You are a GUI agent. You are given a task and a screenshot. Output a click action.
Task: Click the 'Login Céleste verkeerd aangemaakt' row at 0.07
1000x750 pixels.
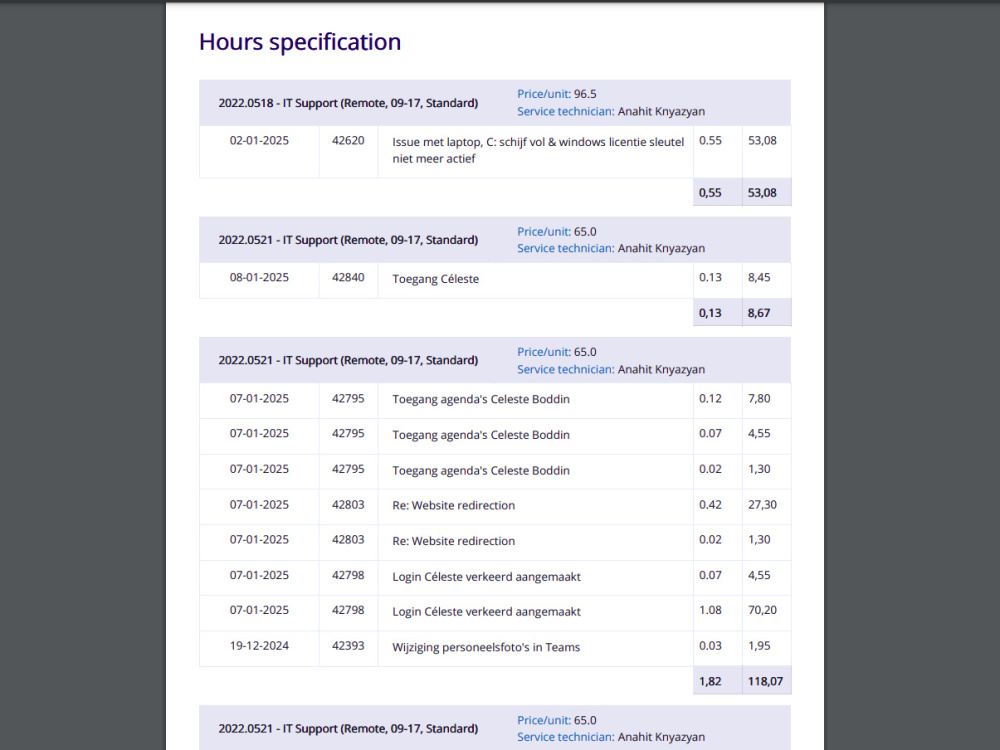(x=495, y=577)
